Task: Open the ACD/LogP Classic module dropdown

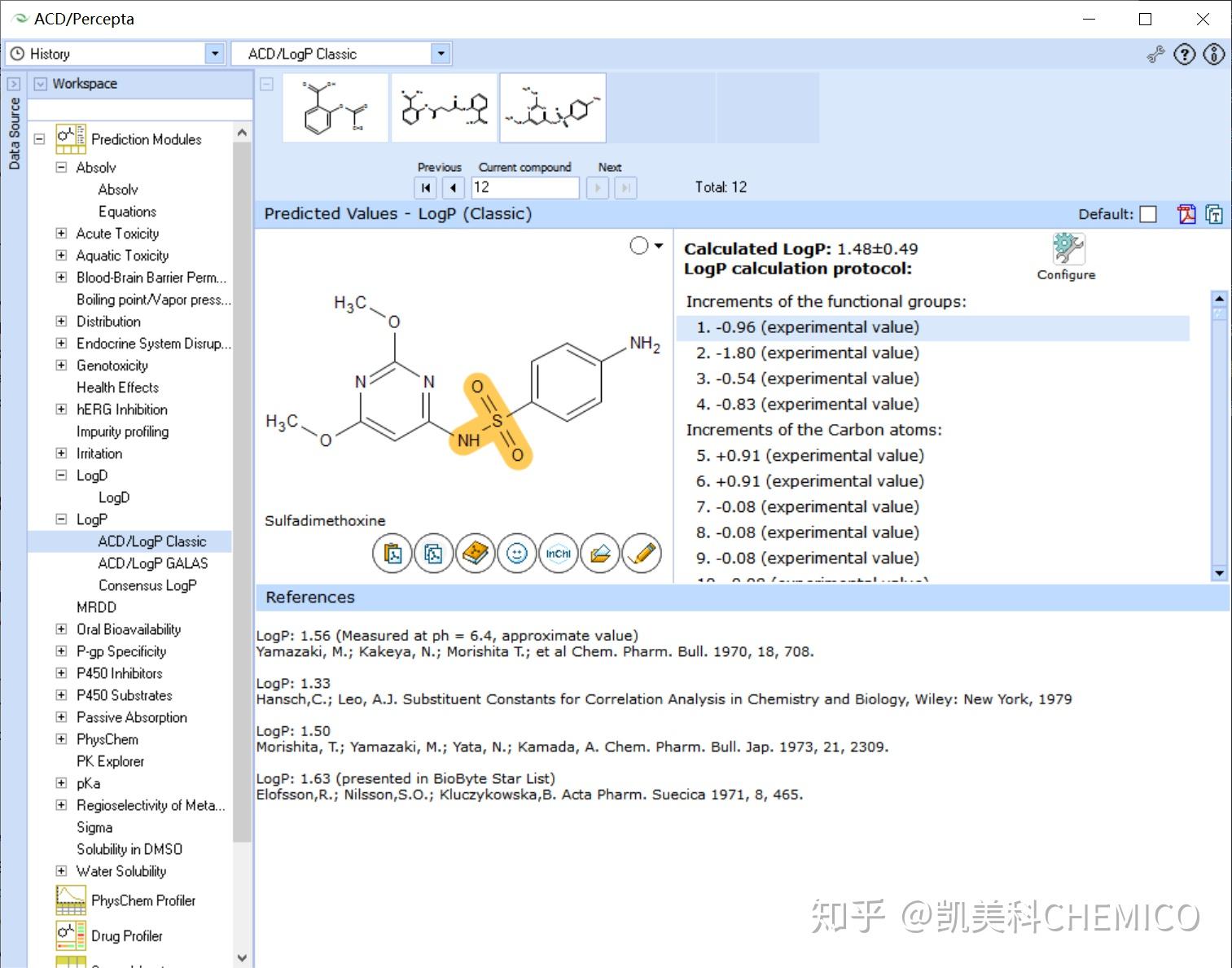Action: pyautogui.click(x=441, y=53)
